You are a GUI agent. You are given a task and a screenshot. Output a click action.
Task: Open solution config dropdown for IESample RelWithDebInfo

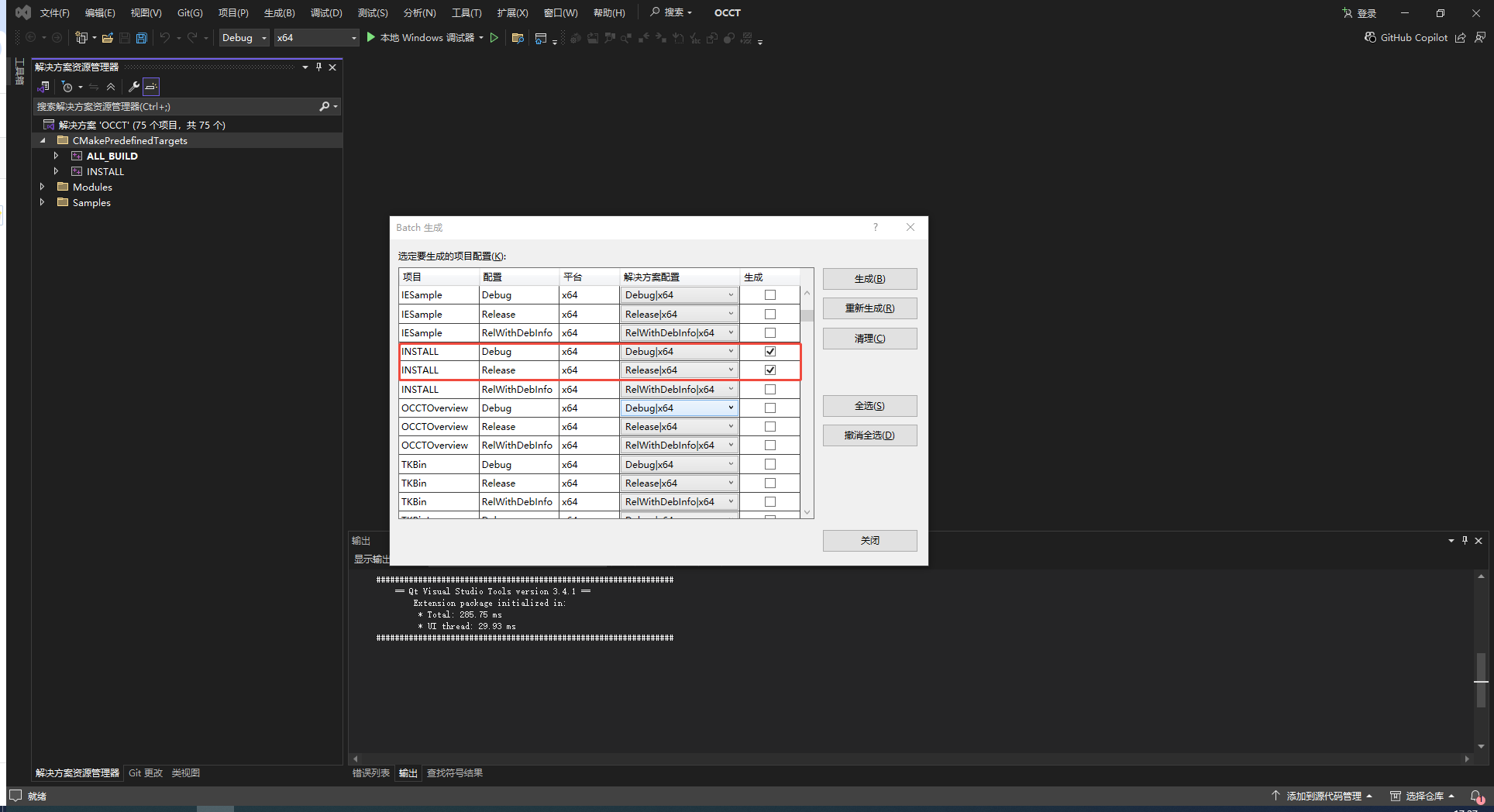(x=679, y=333)
